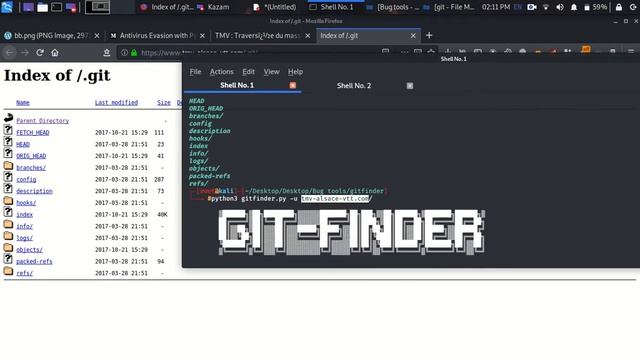Click the bookmark star-tray icon in toolbar
The width and height of the screenshot is (640, 360).
point(107,53)
